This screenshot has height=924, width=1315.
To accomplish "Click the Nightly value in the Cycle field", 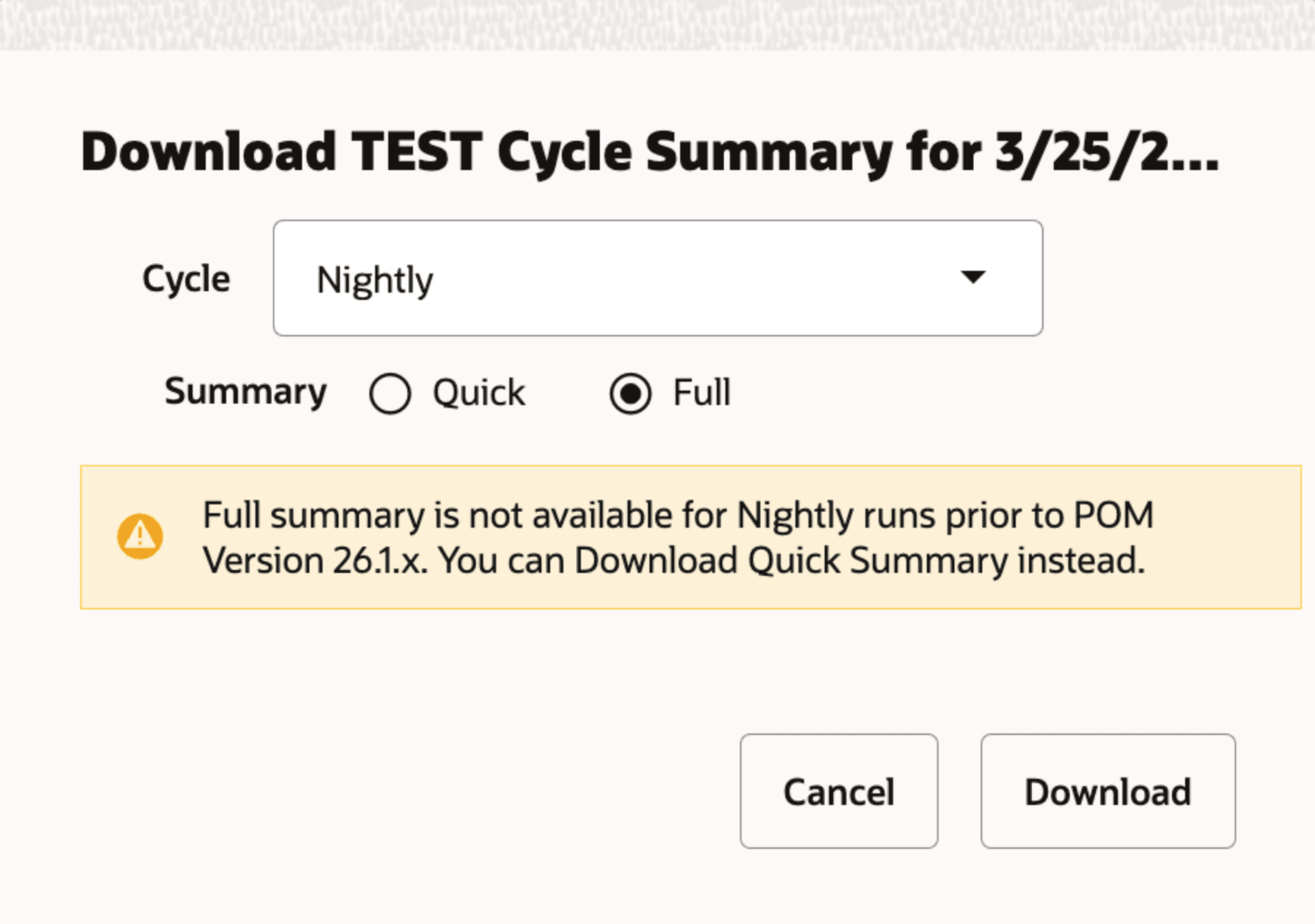I will 375,279.
